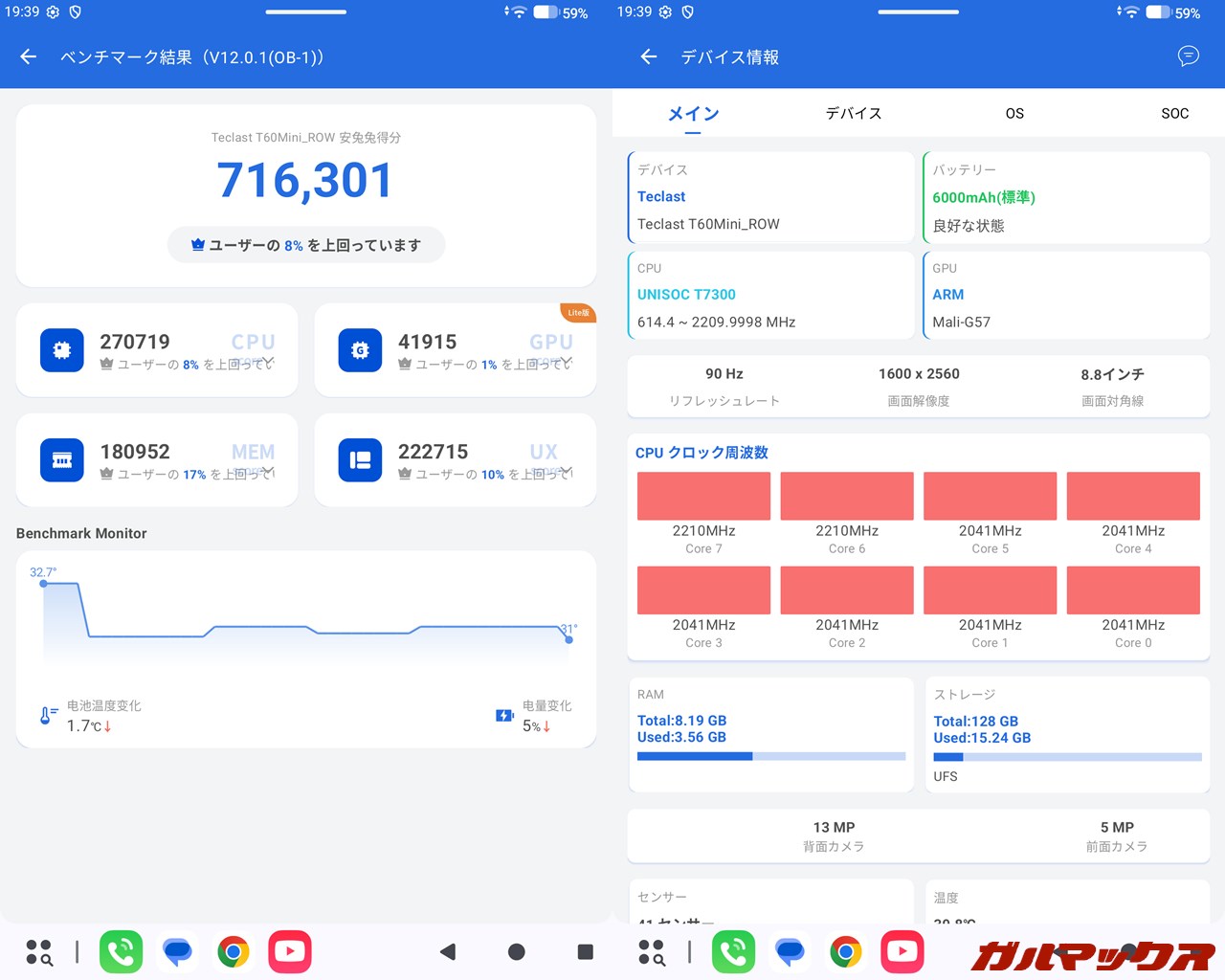
Task: Switch to the デバイス tab
Action: pyautogui.click(x=854, y=113)
